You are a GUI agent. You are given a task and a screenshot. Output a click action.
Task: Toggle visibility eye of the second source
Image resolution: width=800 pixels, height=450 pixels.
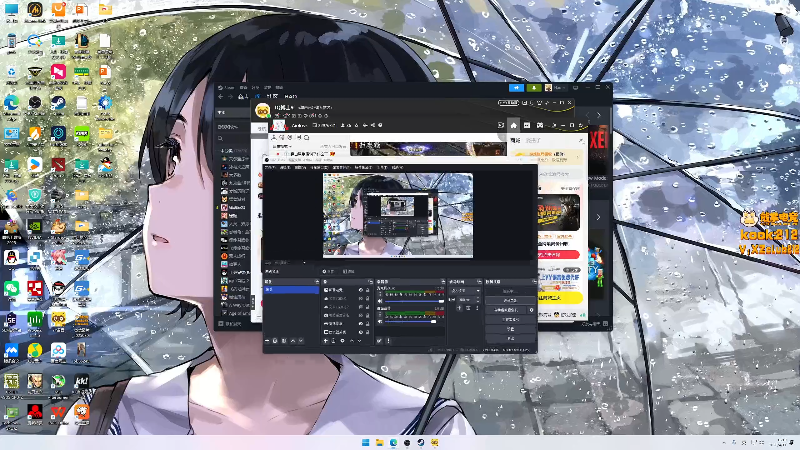click(361, 298)
